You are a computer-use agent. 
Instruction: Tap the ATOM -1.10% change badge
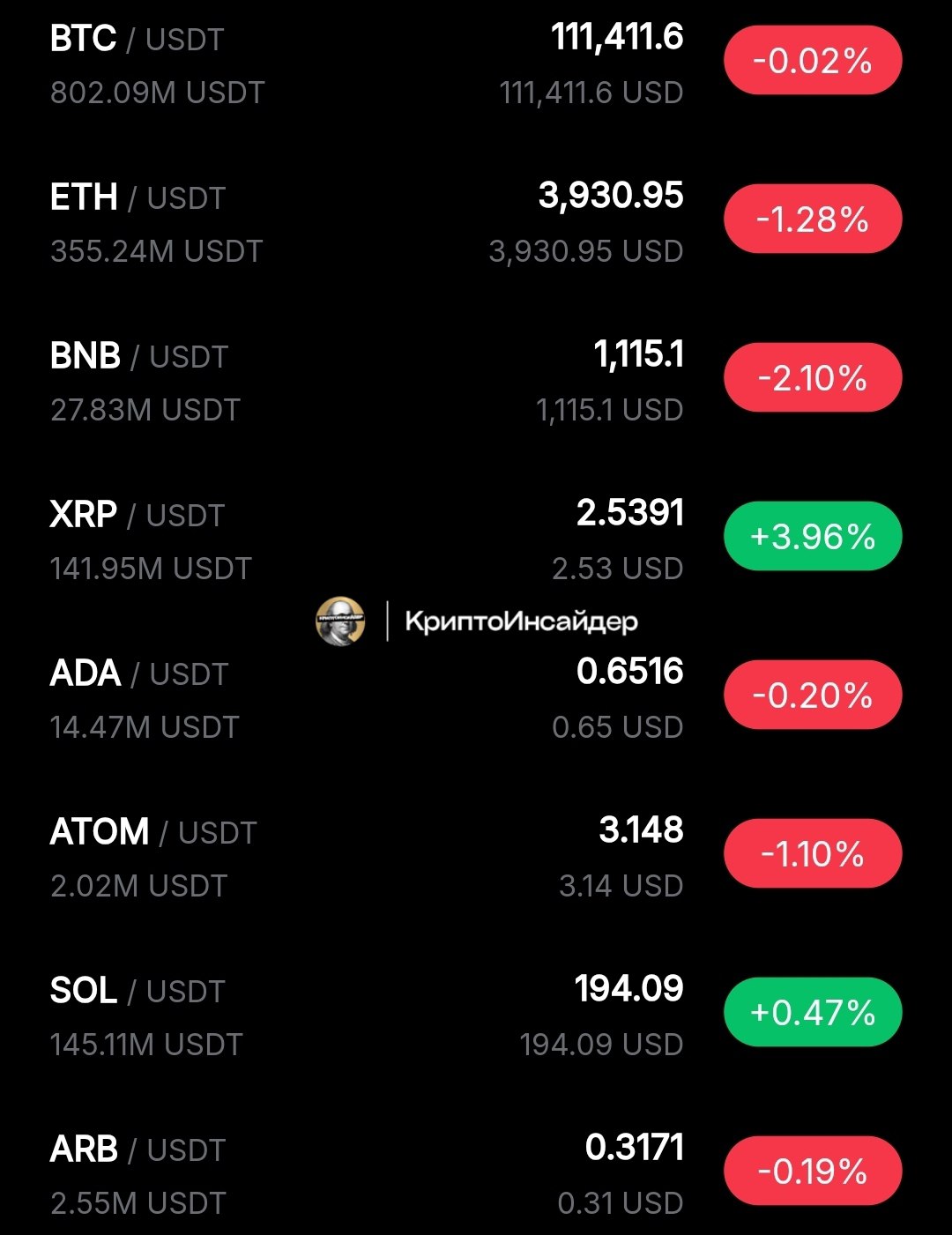tap(813, 854)
